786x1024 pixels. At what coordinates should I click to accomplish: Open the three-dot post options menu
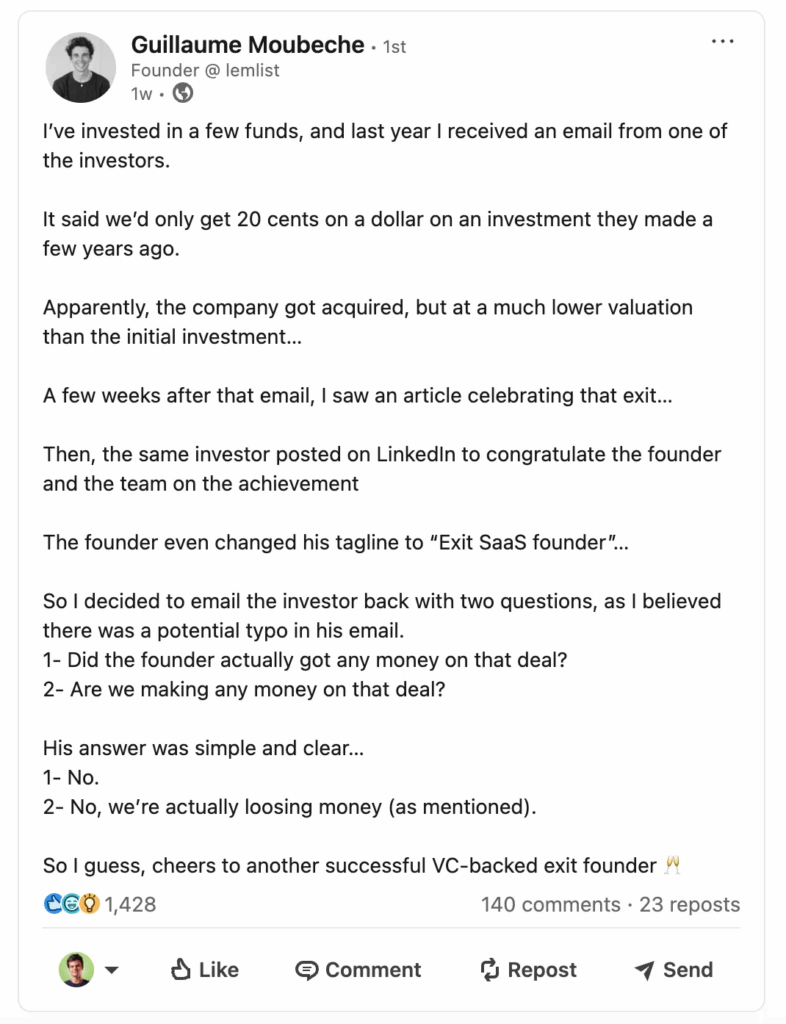[x=723, y=42]
